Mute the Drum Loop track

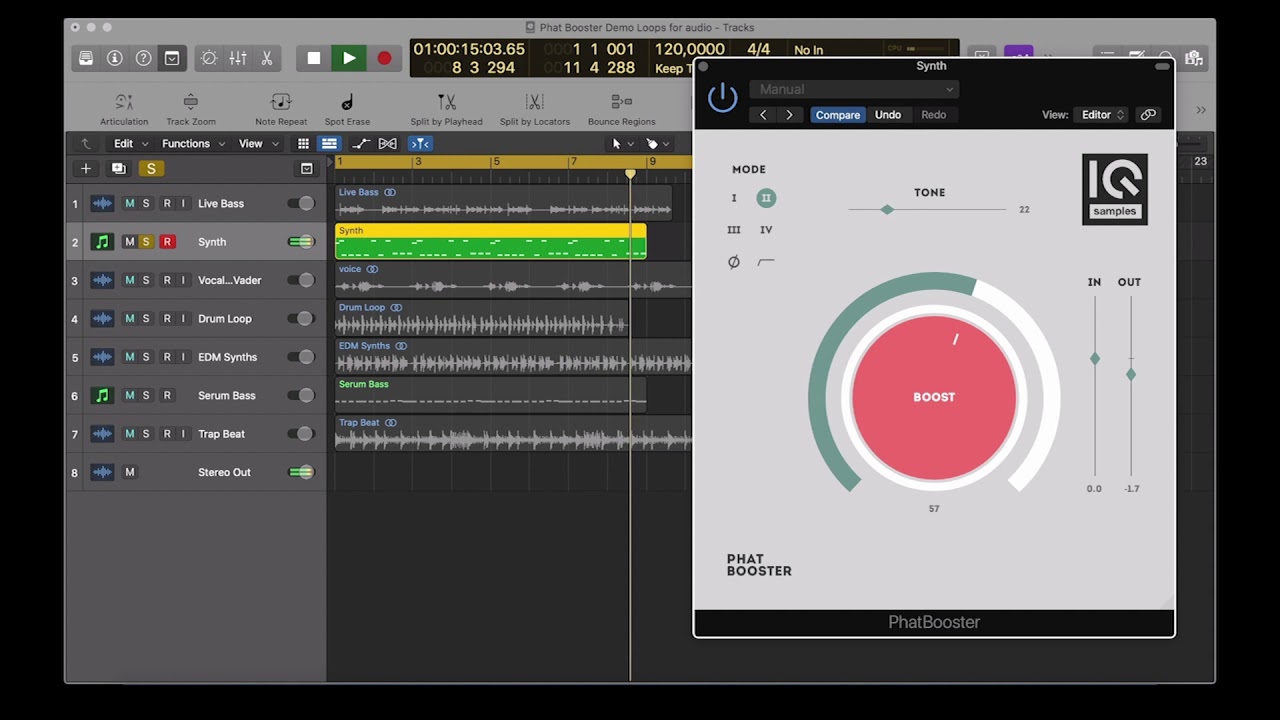pyautogui.click(x=129, y=319)
